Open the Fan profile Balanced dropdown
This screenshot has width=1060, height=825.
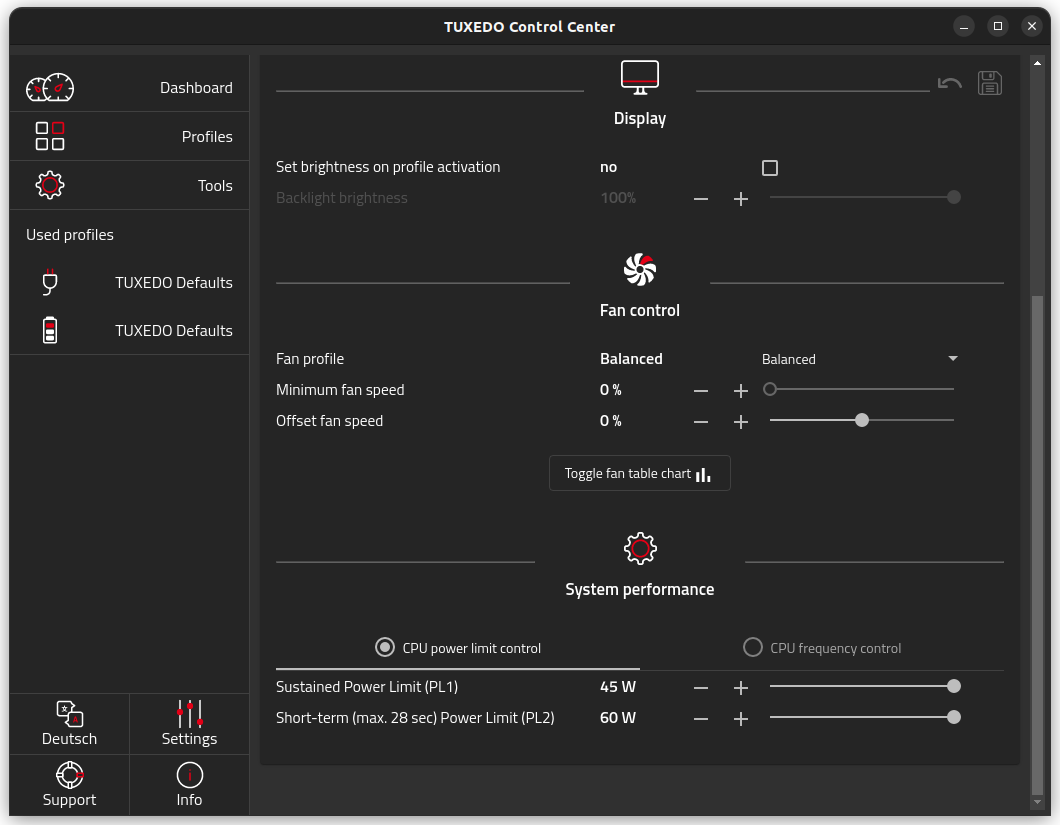point(860,359)
